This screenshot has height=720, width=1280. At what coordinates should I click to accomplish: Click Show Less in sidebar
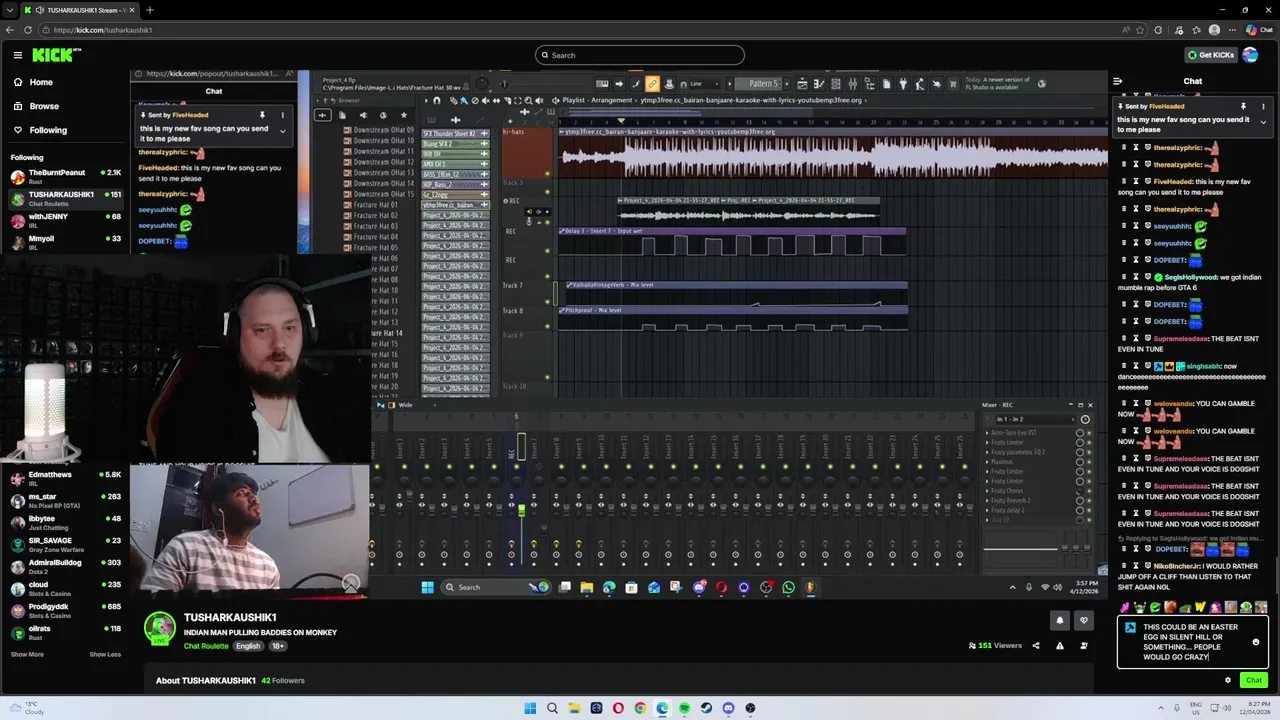tap(105, 654)
